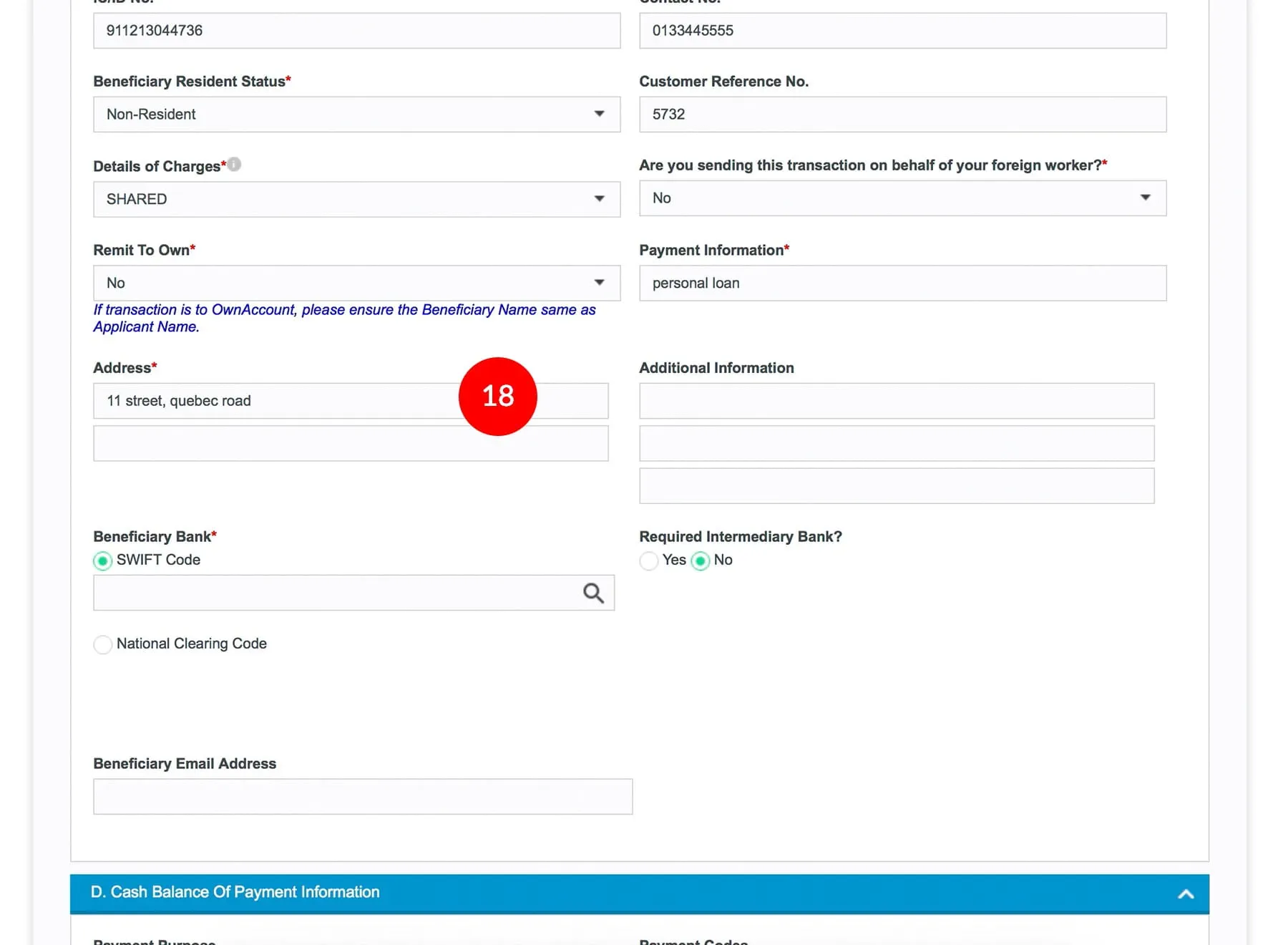The width and height of the screenshot is (1288, 945).
Task: Open the Details of Charges dropdown
Action: click(x=356, y=199)
